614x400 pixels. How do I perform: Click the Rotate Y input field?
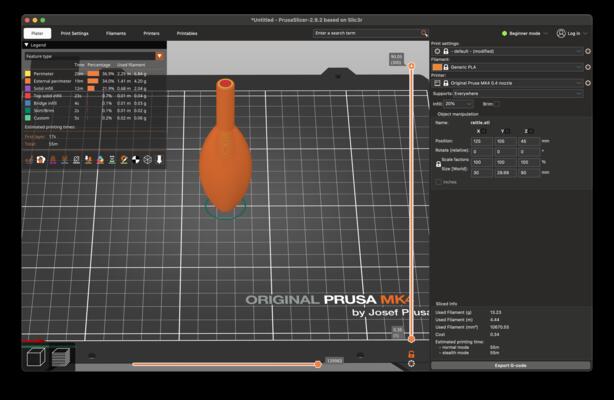(x=506, y=152)
